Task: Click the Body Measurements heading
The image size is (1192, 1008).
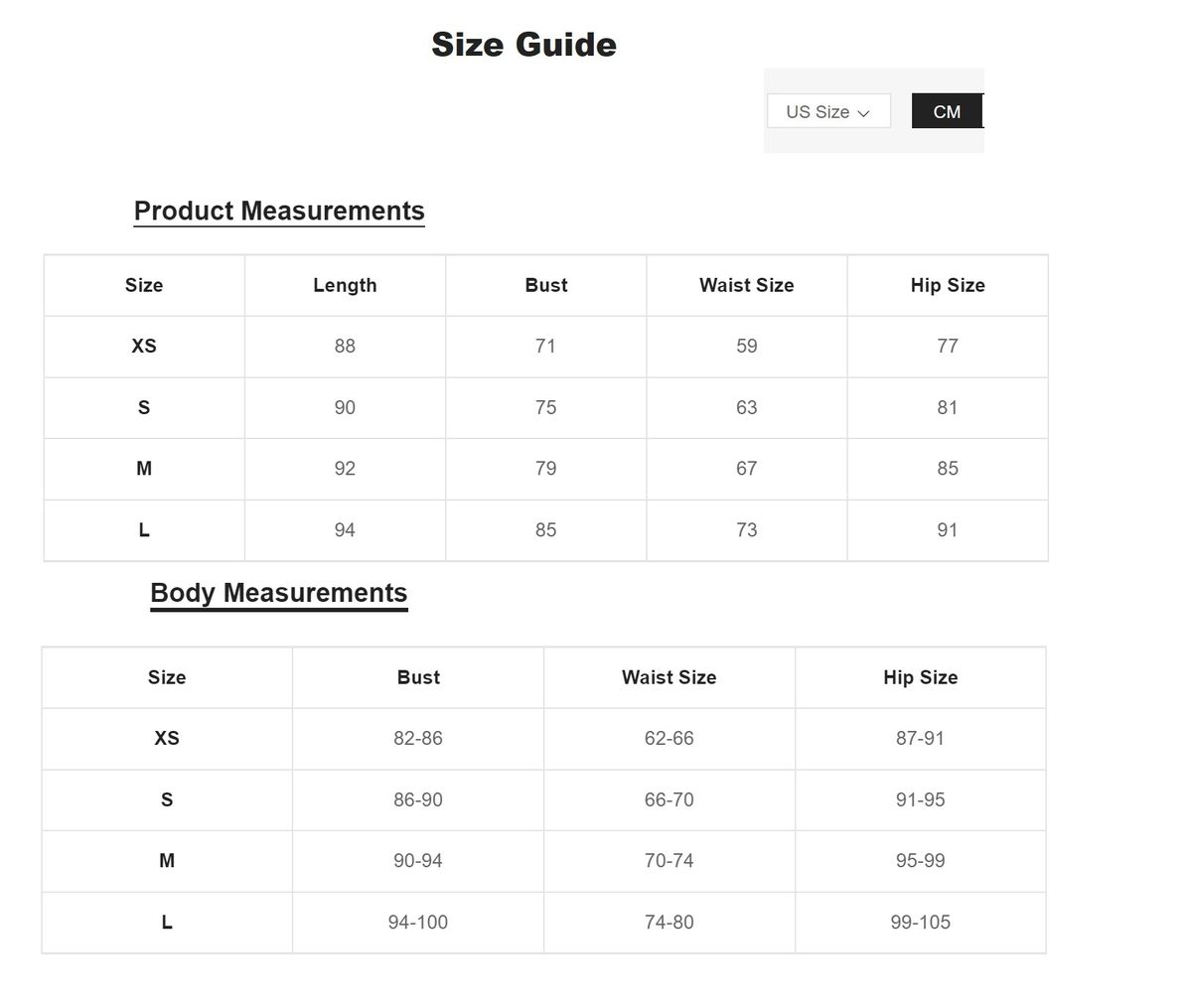Action: pos(278,593)
